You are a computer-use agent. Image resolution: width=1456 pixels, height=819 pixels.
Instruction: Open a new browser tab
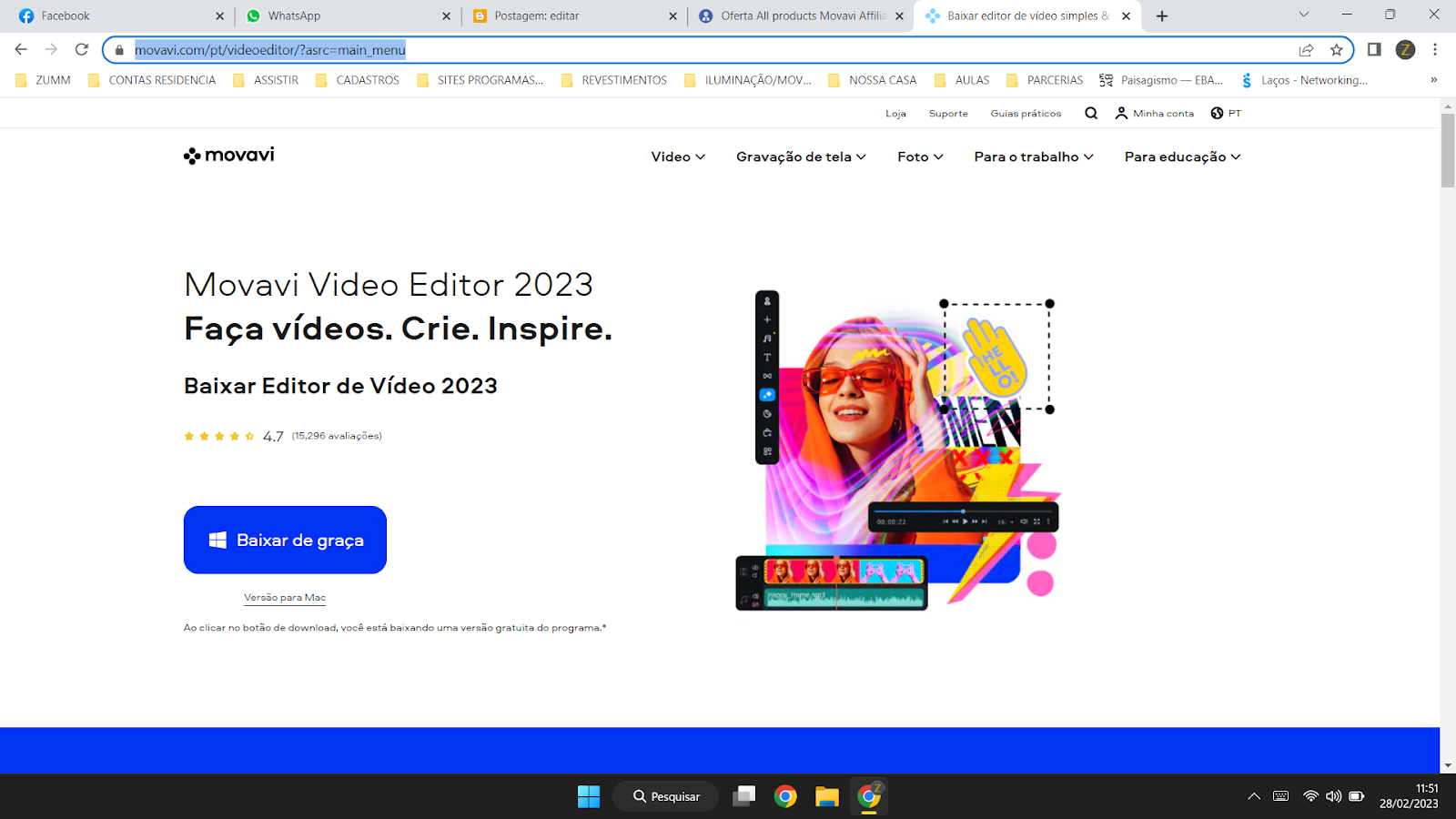pyautogui.click(x=1162, y=15)
